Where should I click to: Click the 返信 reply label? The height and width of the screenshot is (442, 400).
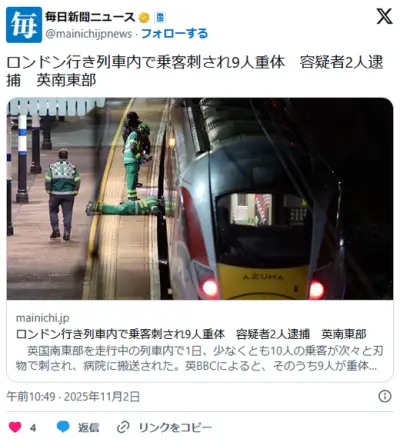88,427
